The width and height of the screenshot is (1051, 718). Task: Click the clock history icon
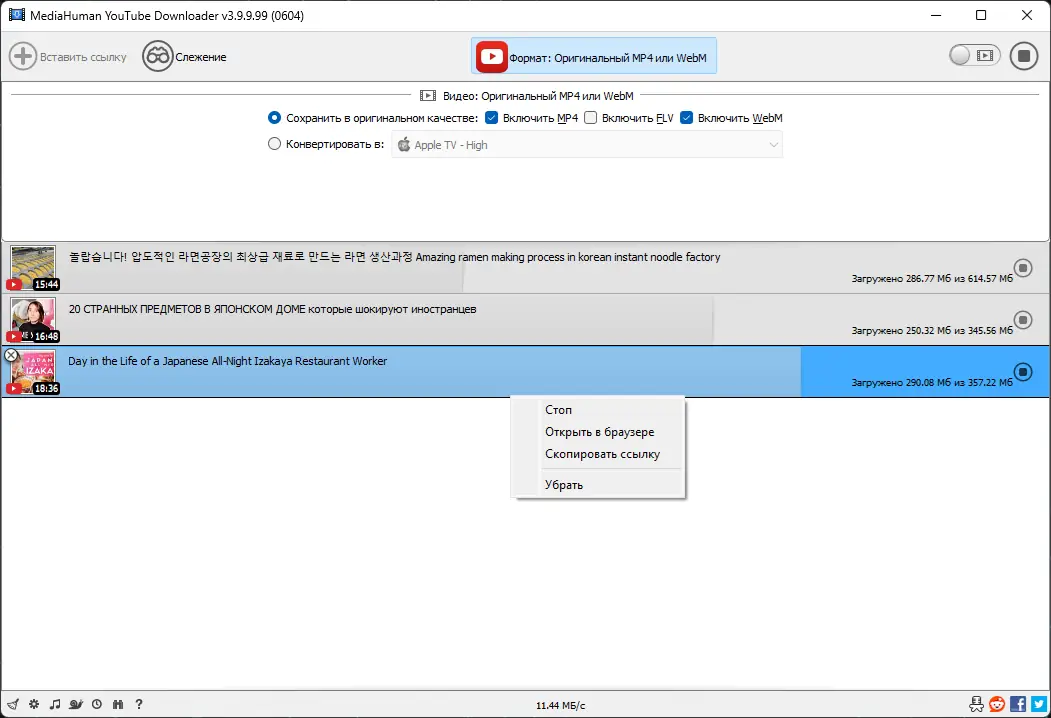(x=97, y=704)
